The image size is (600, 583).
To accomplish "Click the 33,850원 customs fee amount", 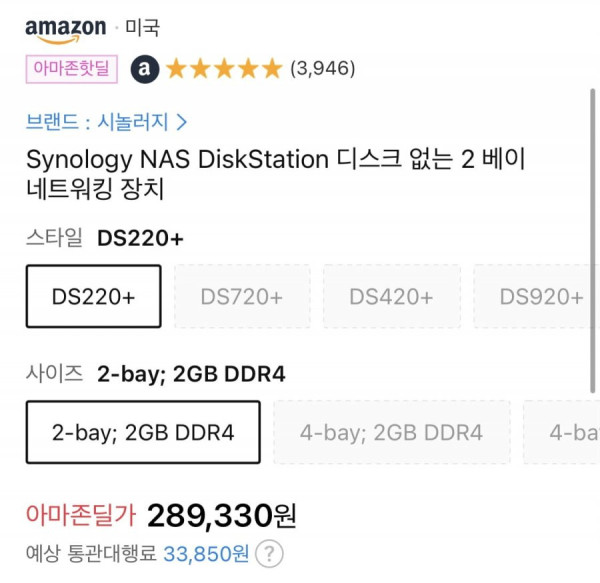I will [206, 554].
